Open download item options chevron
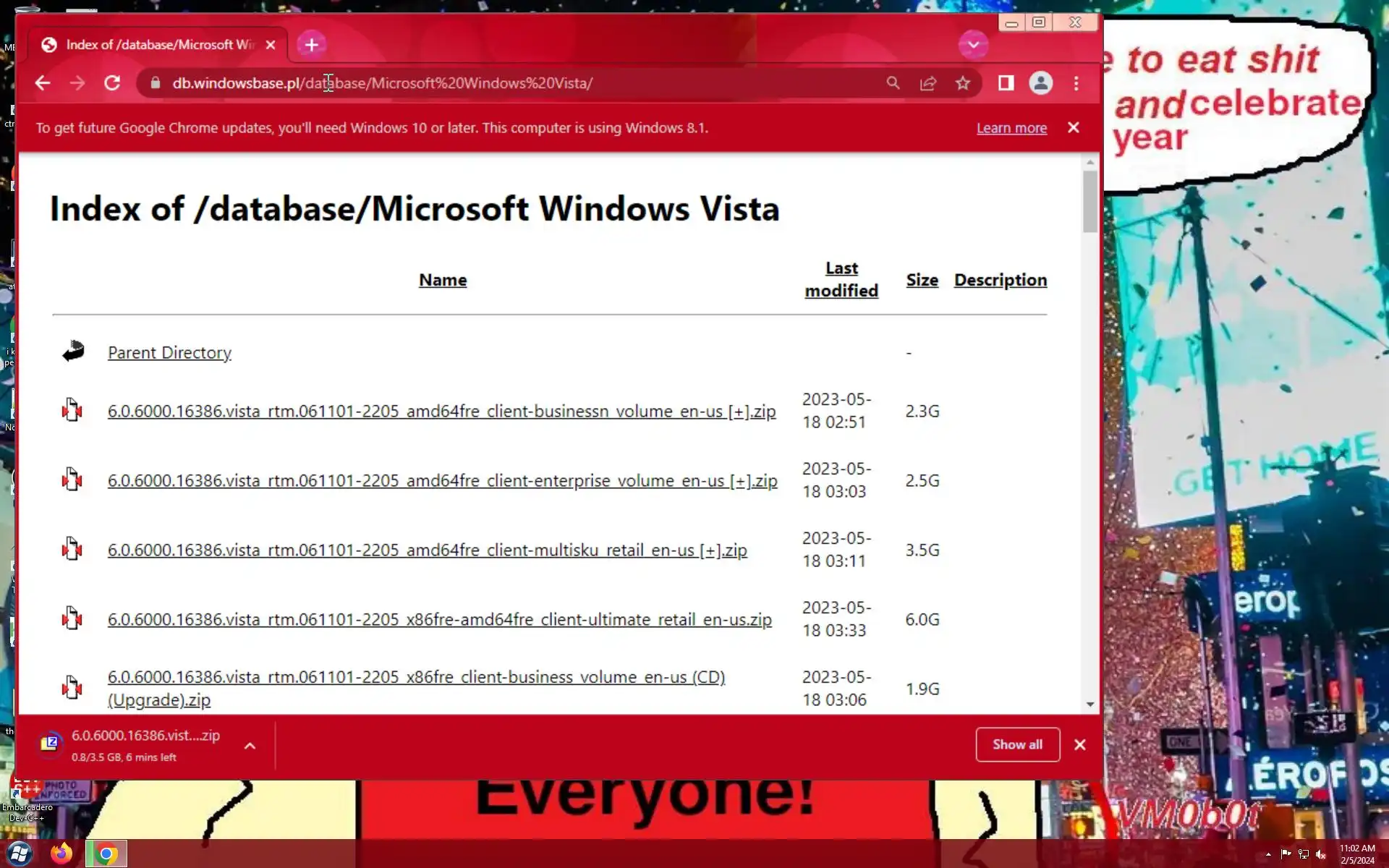 (x=250, y=746)
